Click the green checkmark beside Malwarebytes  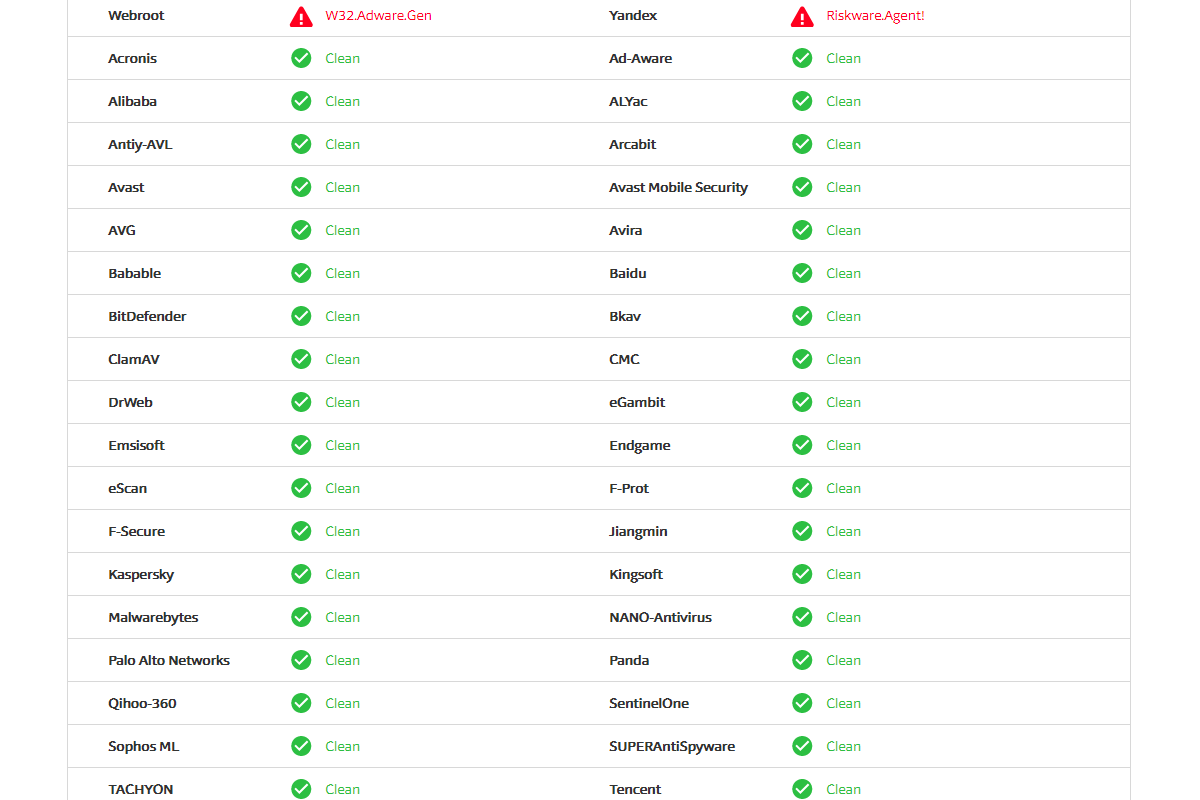click(x=301, y=617)
